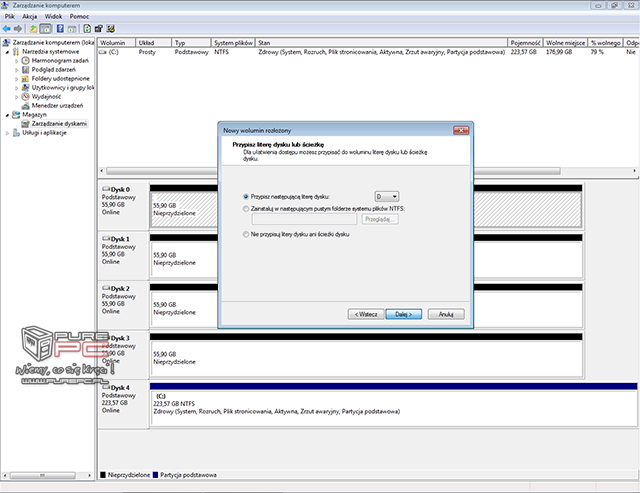Image resolution: width=640 pixels, height=493 pixels.
Task: Click Dysk 1 unallocated 55,90 GB region
Action: 366,260
